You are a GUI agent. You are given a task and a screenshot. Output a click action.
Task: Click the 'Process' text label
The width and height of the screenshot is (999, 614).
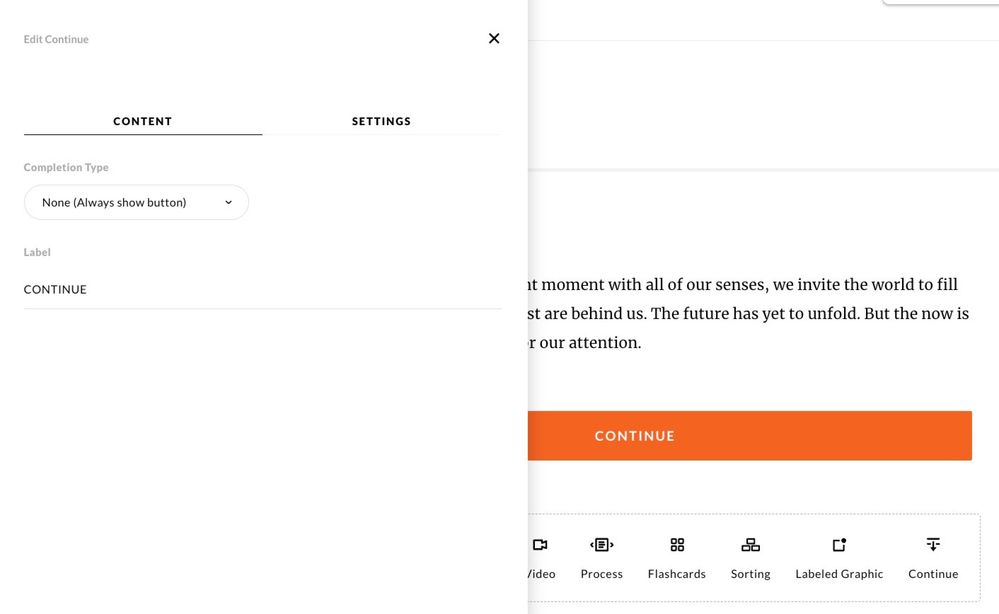tap(601, 574)
